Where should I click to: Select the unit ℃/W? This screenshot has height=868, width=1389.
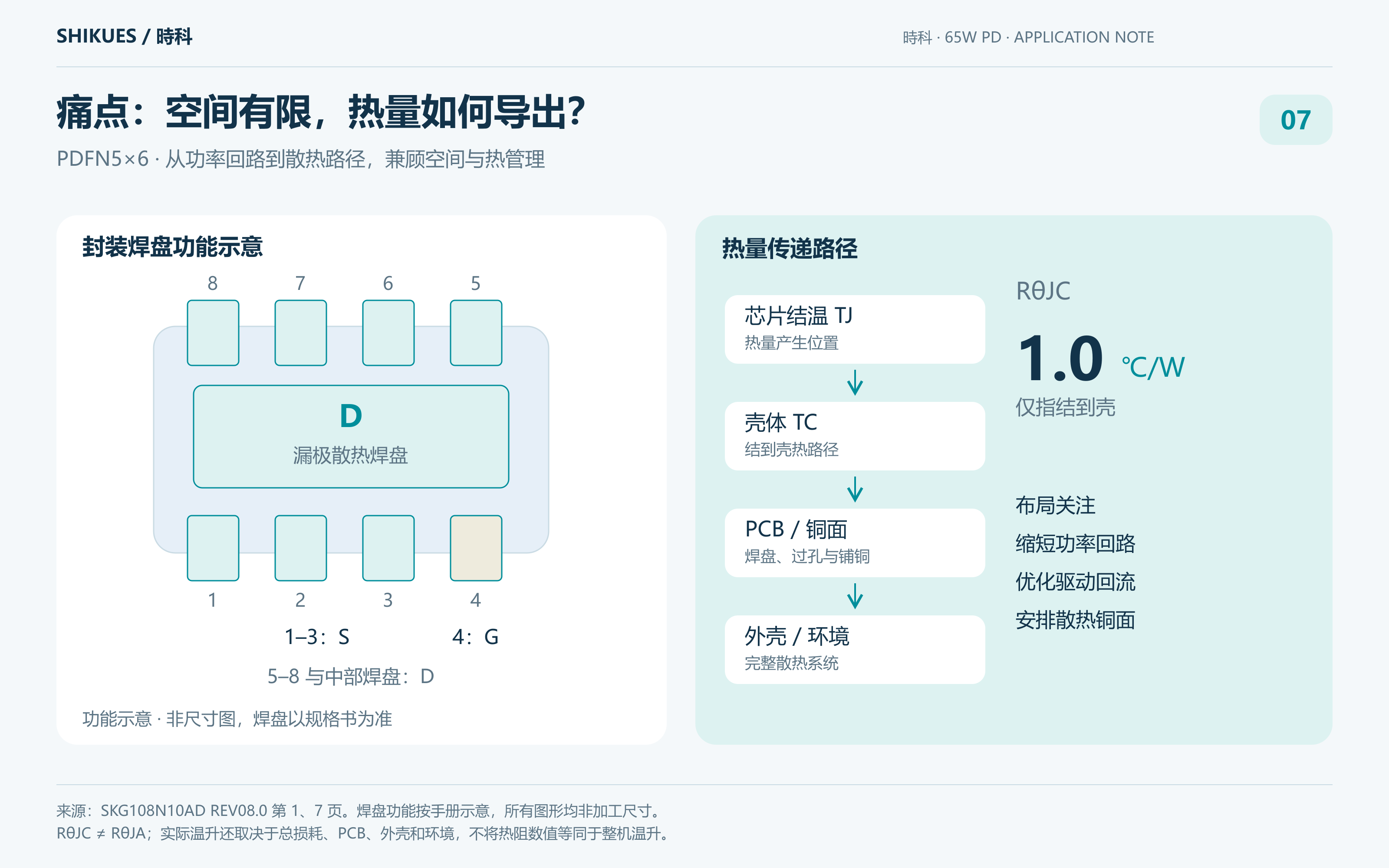[x=1152, y=367]
